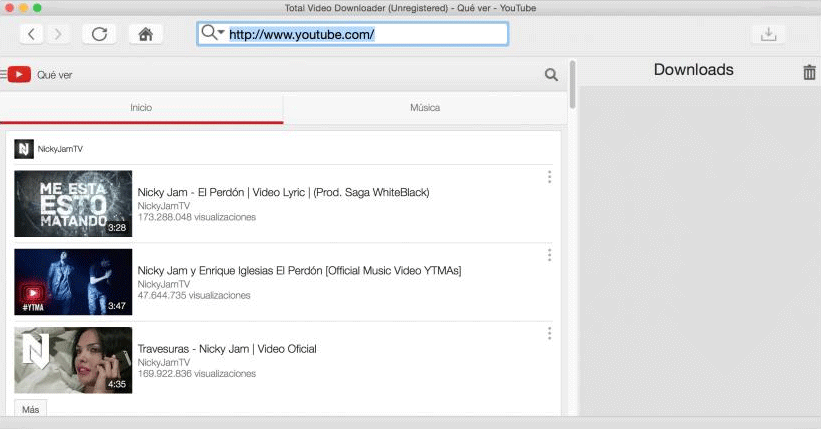Open options menu for Travesuras video
The width and height of the screenshot is (821, 429).
tap(549, 334)
